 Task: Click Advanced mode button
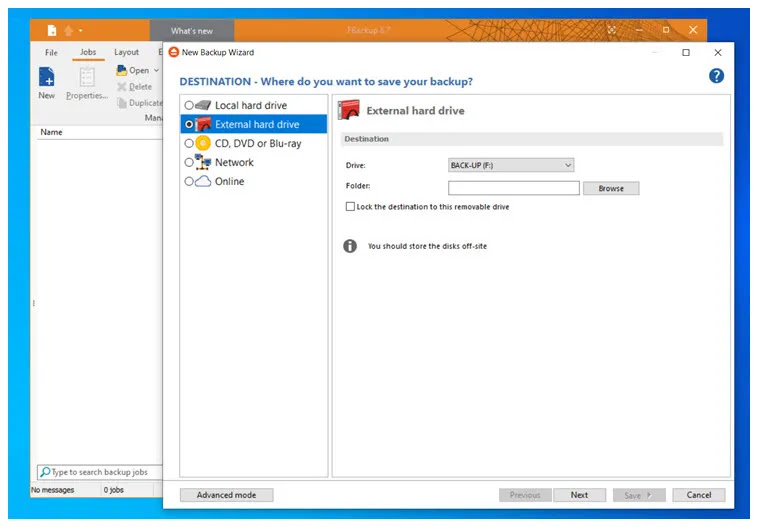coord(226,495)
